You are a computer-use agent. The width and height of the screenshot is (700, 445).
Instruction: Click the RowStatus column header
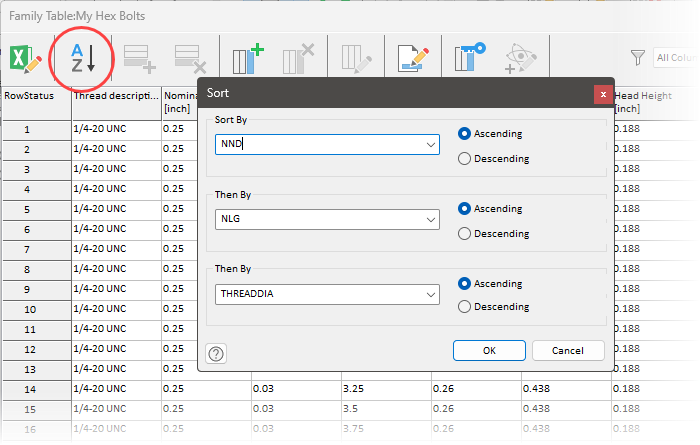pyautogui.click(x=37, y=104)
